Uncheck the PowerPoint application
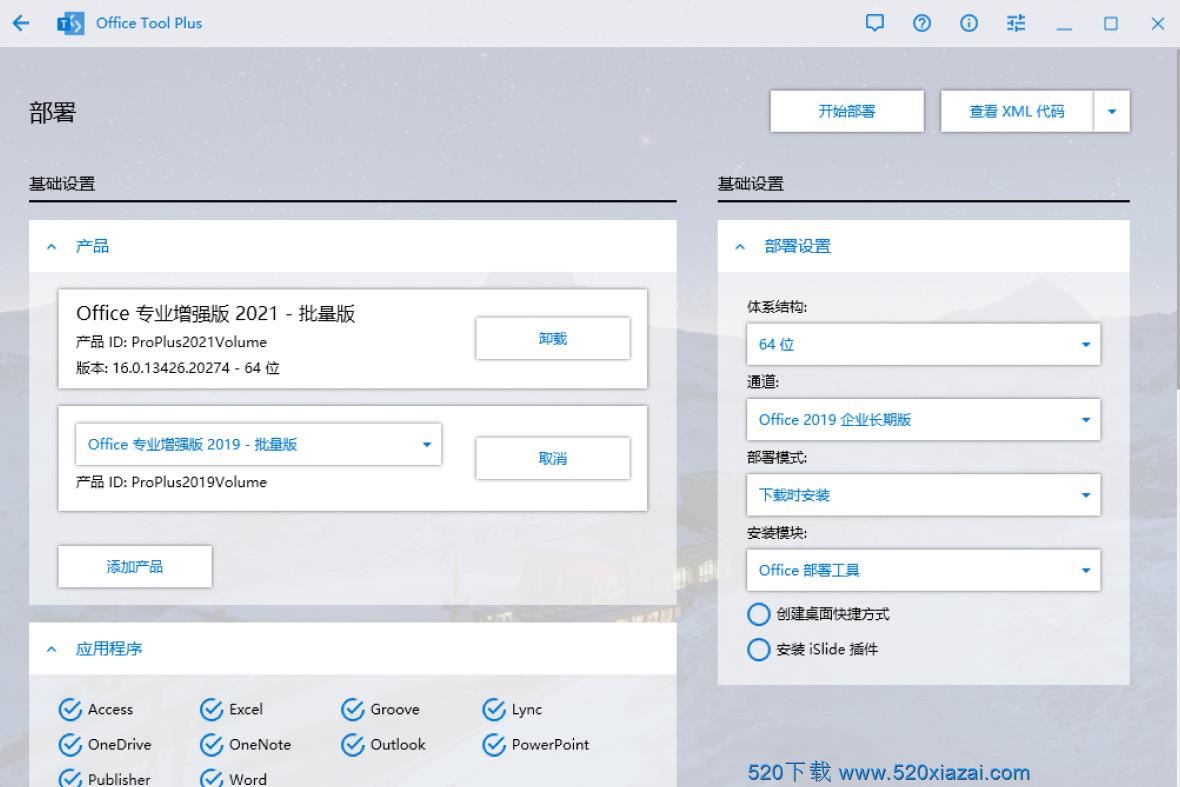 494,744
